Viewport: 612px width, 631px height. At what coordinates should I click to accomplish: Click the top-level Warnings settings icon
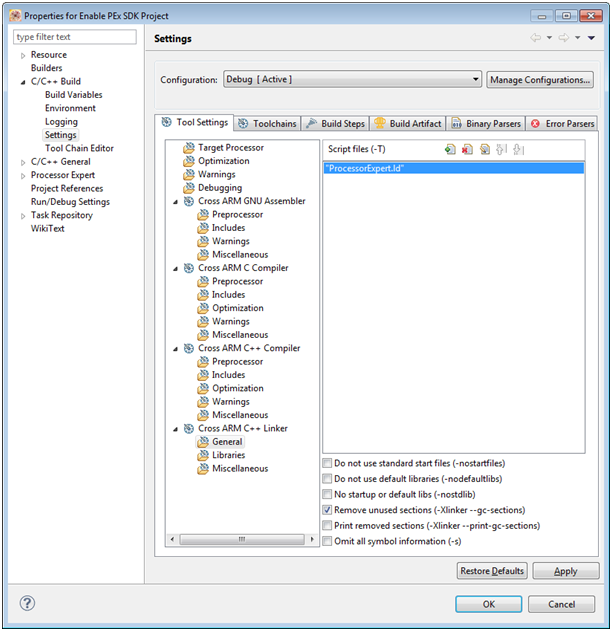(189, 175)
